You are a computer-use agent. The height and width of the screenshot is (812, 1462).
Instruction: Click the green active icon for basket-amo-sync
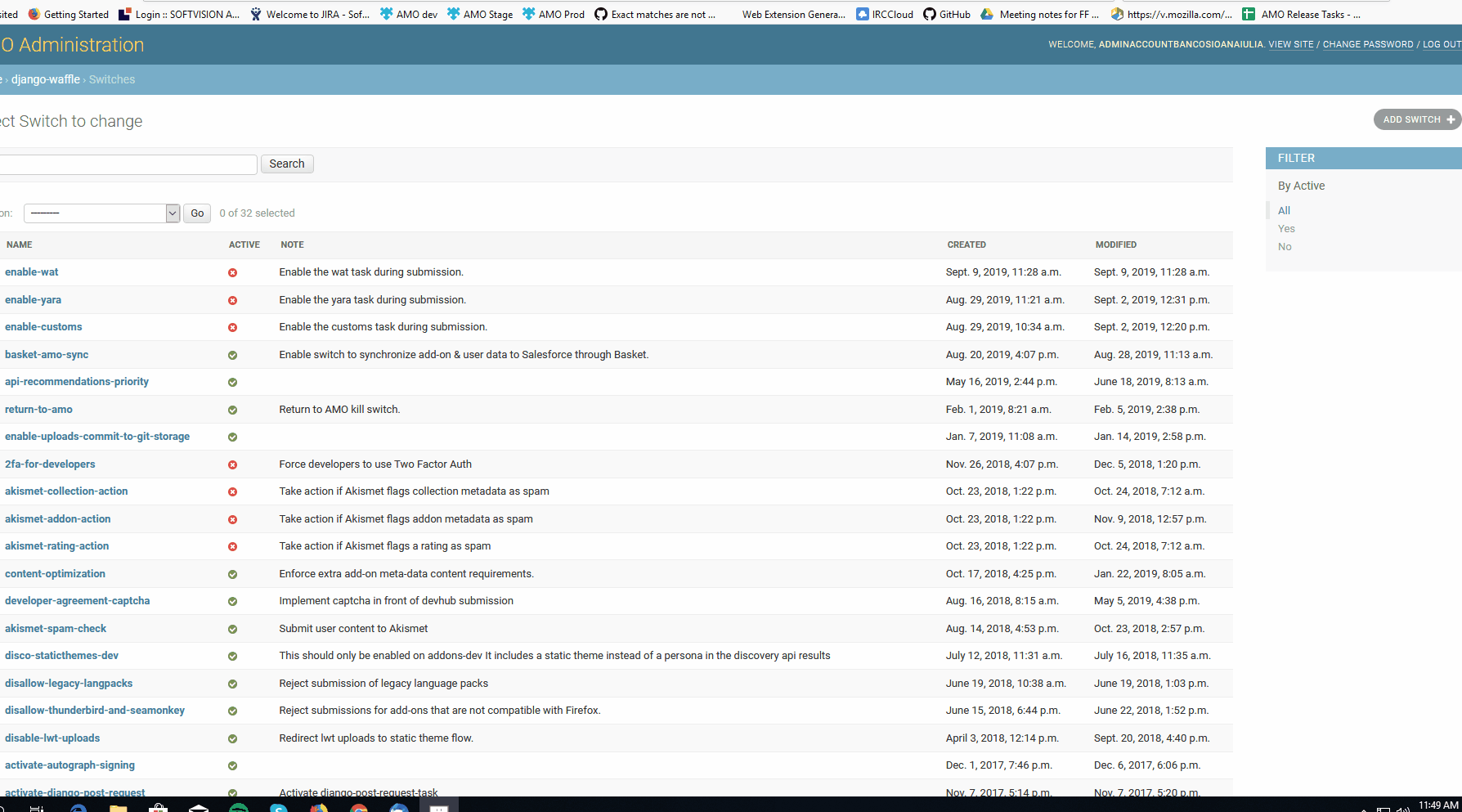coord(233,355)
